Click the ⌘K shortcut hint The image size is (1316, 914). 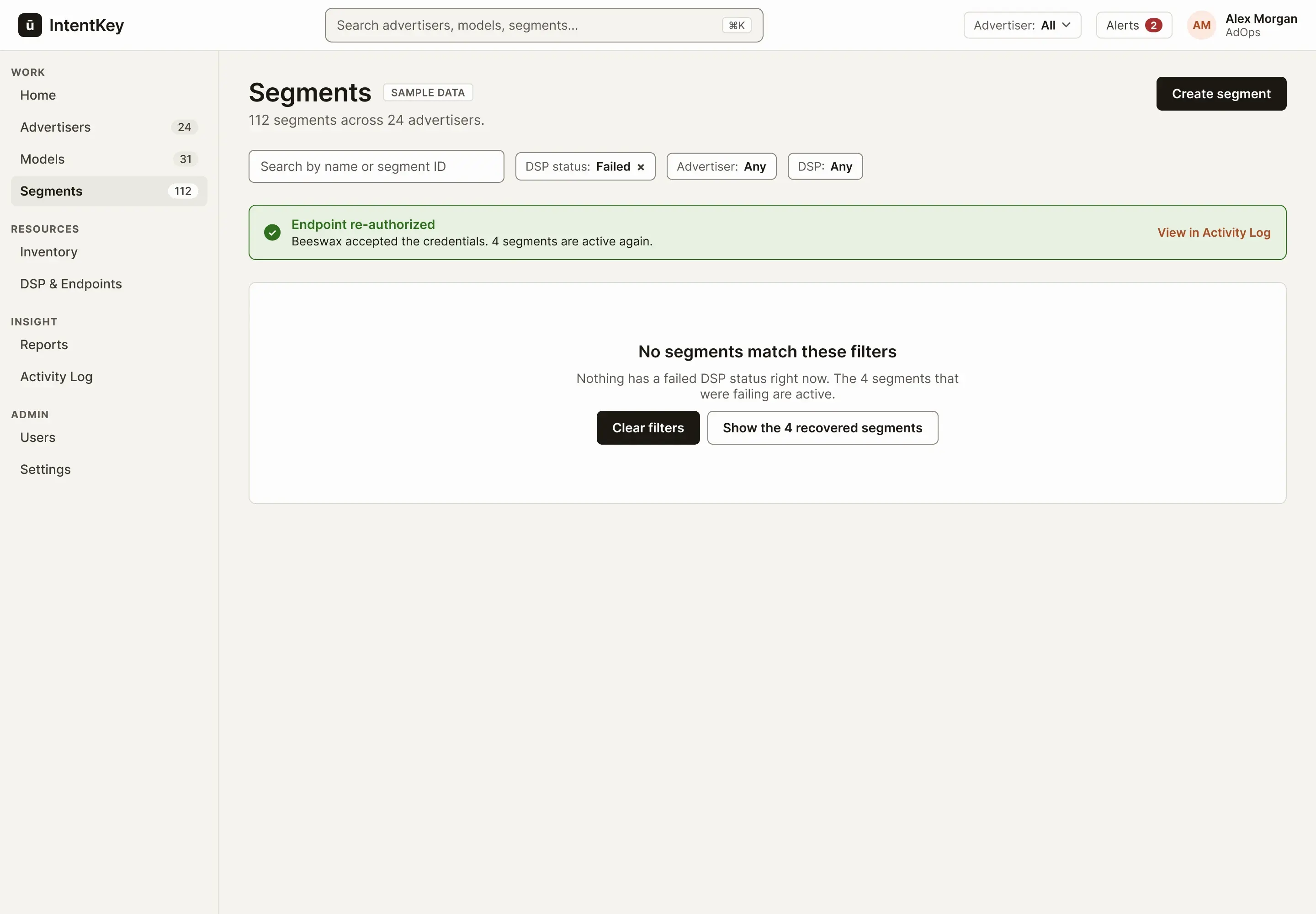(x=737, y=25)
